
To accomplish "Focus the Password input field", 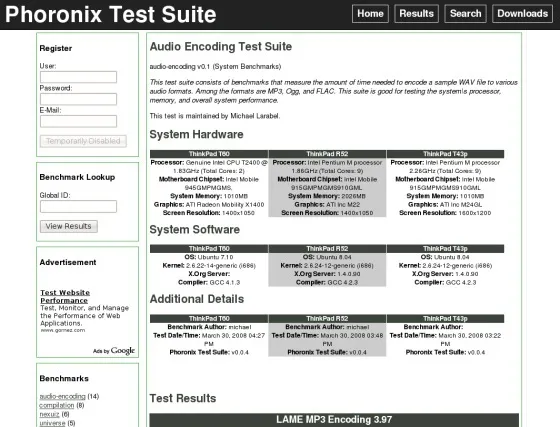I will [x=78, y=99].
